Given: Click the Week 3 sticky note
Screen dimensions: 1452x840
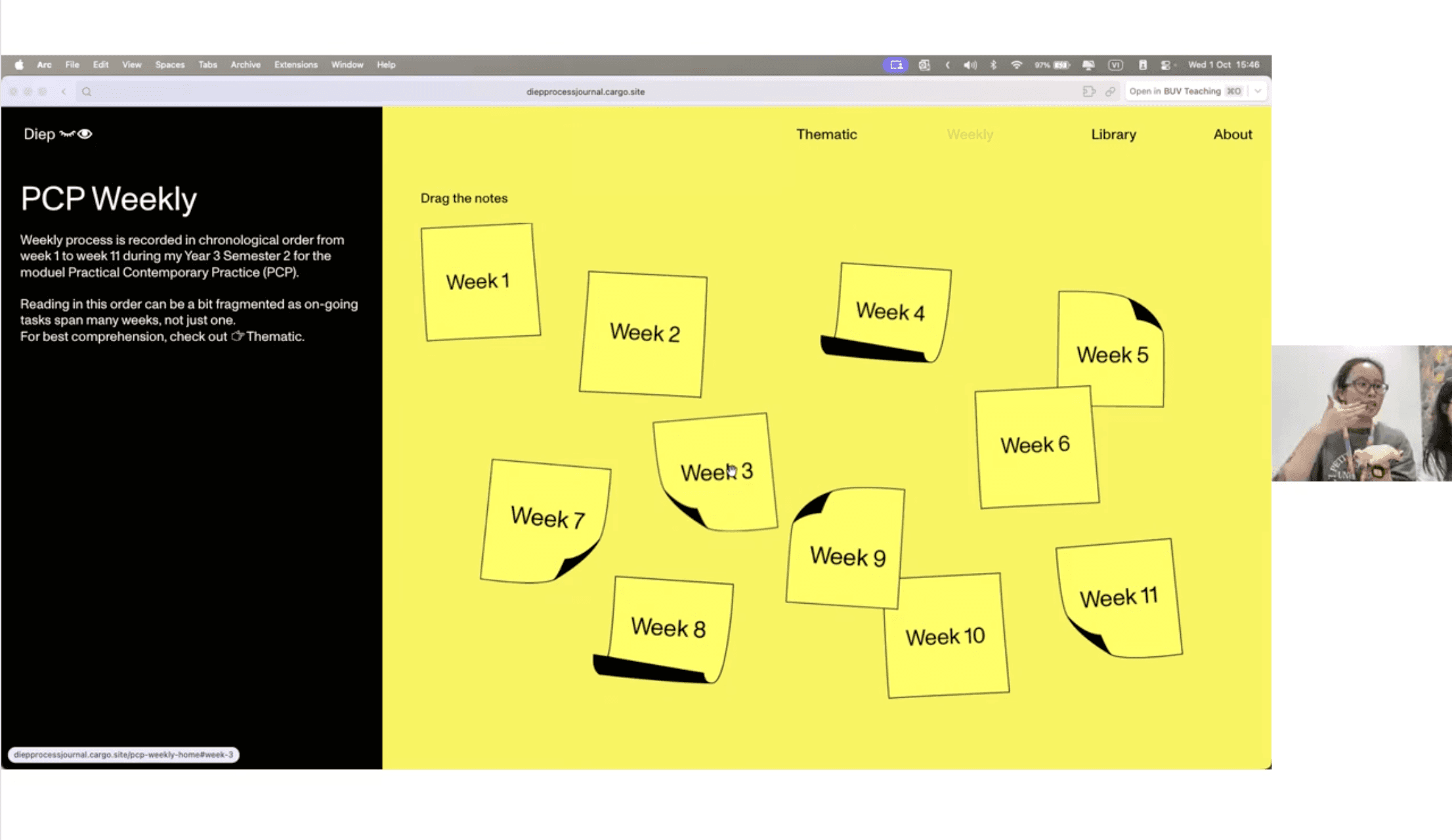Looking at the screenshot, I should click(x=716, y=471).
